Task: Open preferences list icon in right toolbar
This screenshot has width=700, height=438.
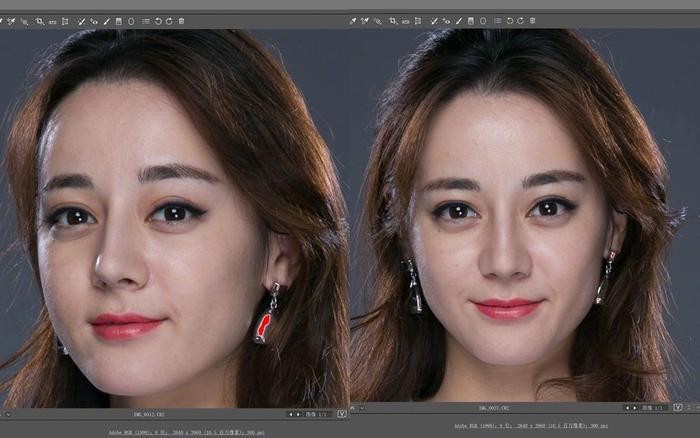Action: click(497, 20)
